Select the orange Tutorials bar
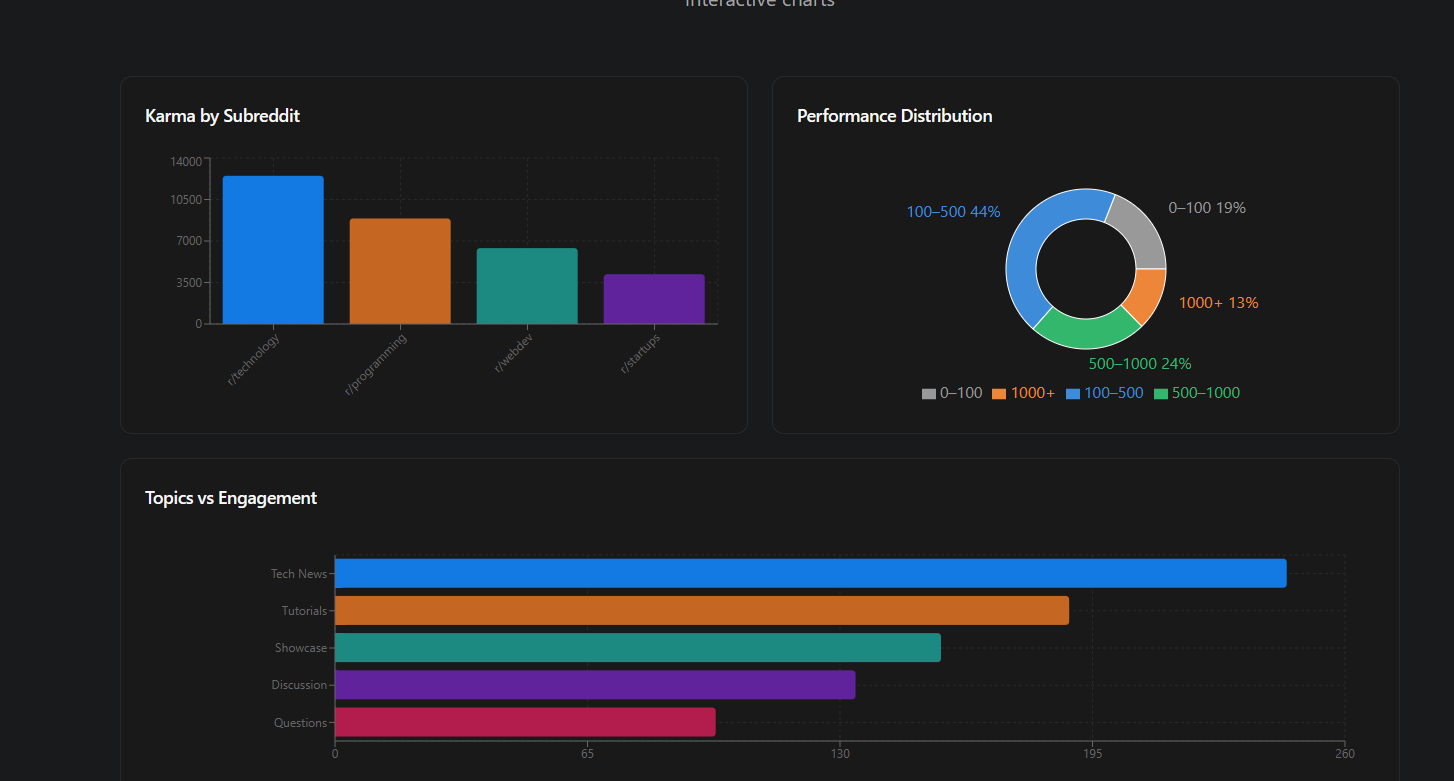Viewport: 1454px width, 781px height. pos(701,611)
